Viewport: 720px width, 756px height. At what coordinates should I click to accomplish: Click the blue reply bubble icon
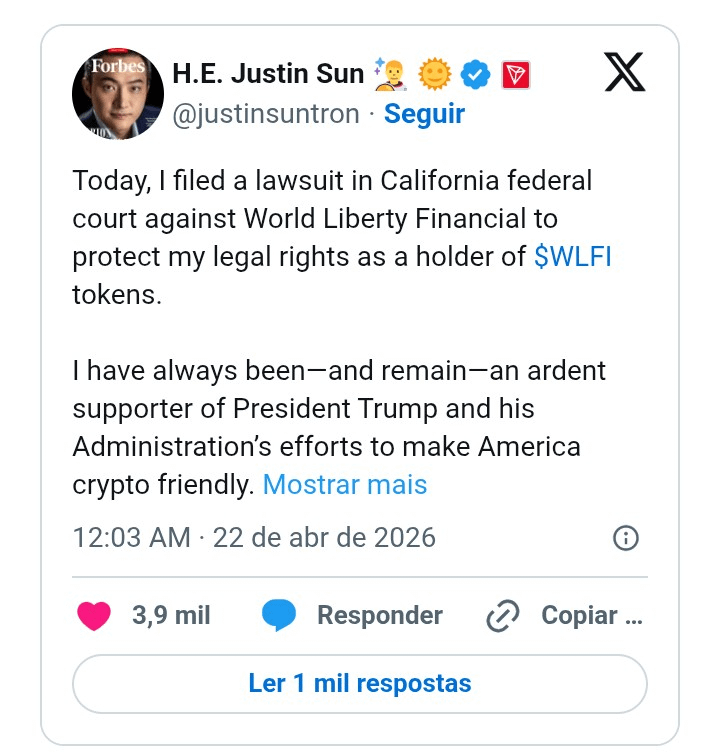click(x=280, y=615)
